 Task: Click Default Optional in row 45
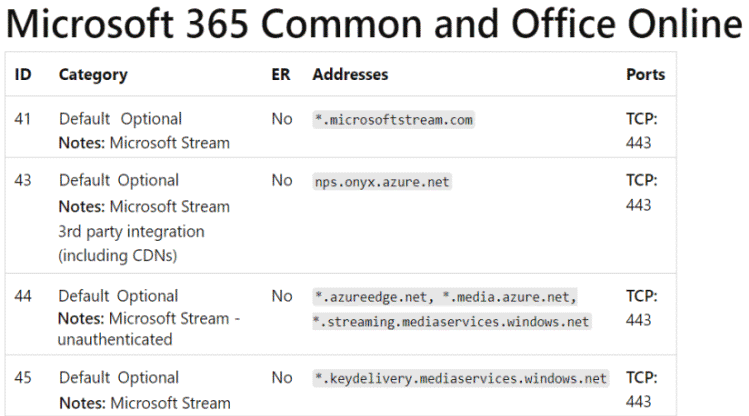(x=119, y=377)
